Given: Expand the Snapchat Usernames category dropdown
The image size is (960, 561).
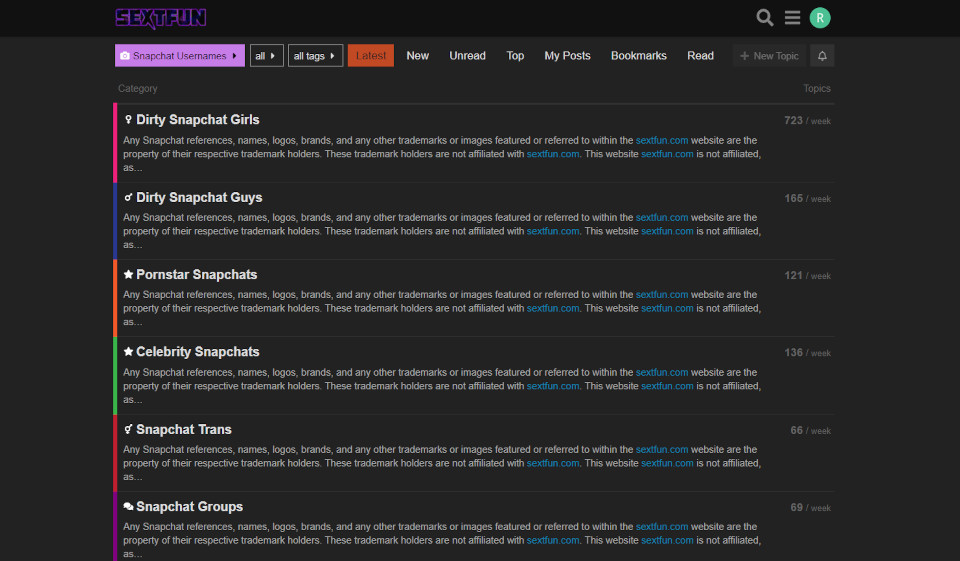Looking at the screenshot, I should [x=180, y=56].
